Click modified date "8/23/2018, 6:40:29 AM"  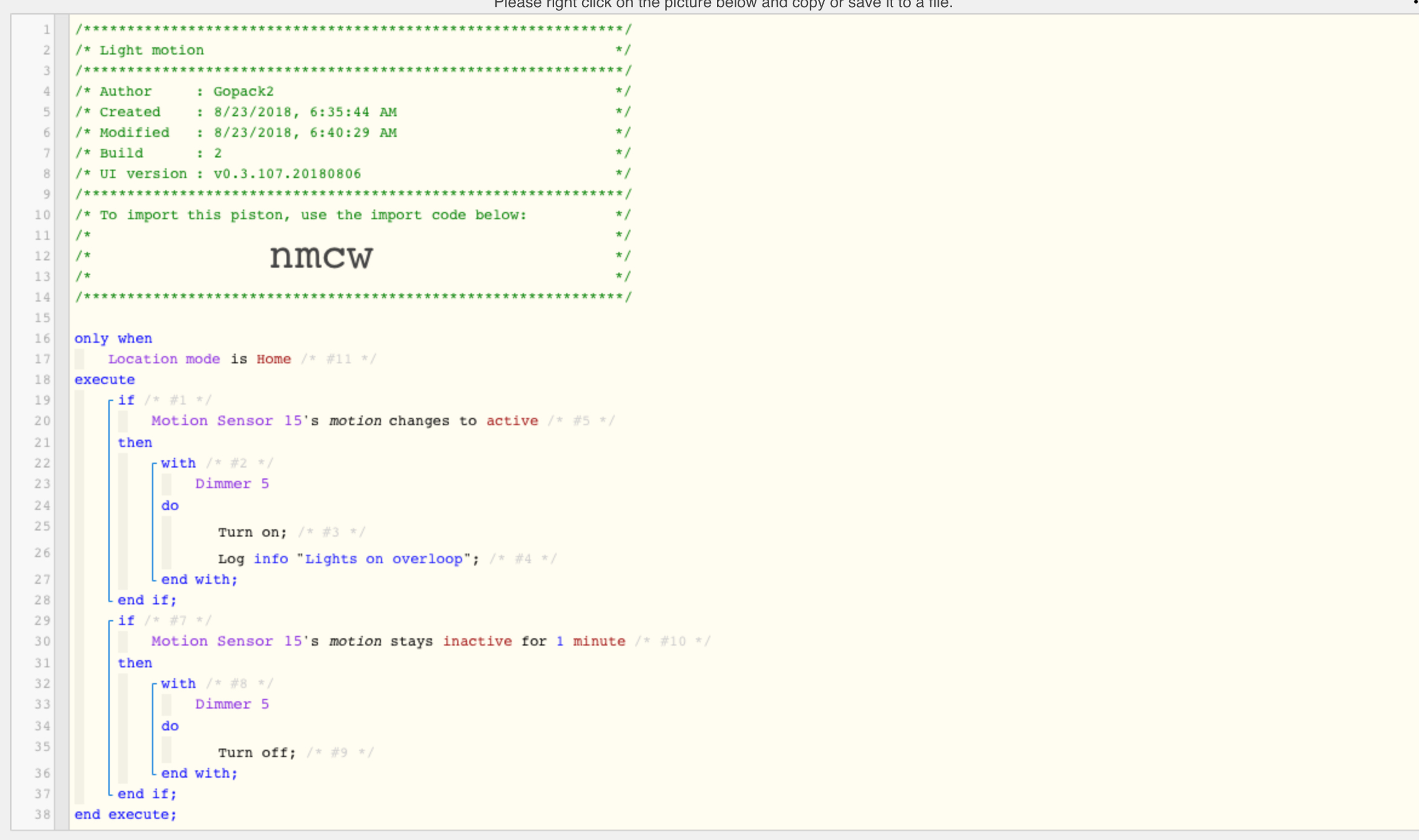[x=305, y=133]
